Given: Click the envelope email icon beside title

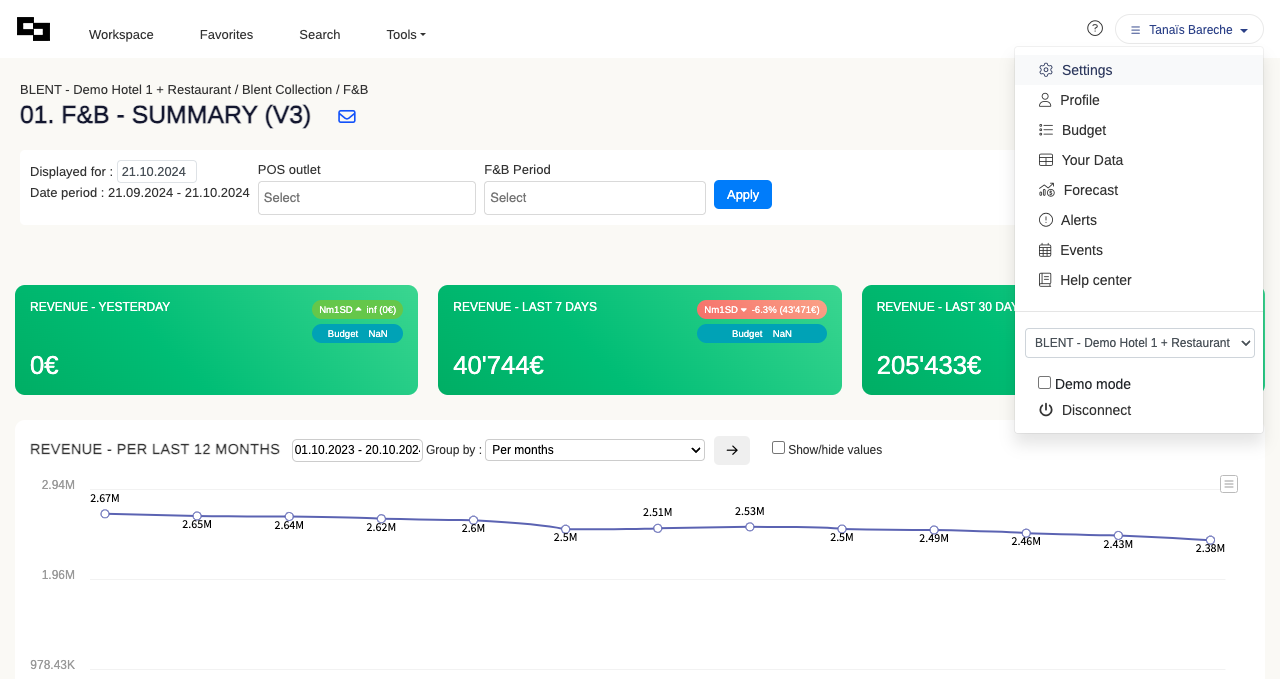Looking at the screenshot, I should click(347, 116).
